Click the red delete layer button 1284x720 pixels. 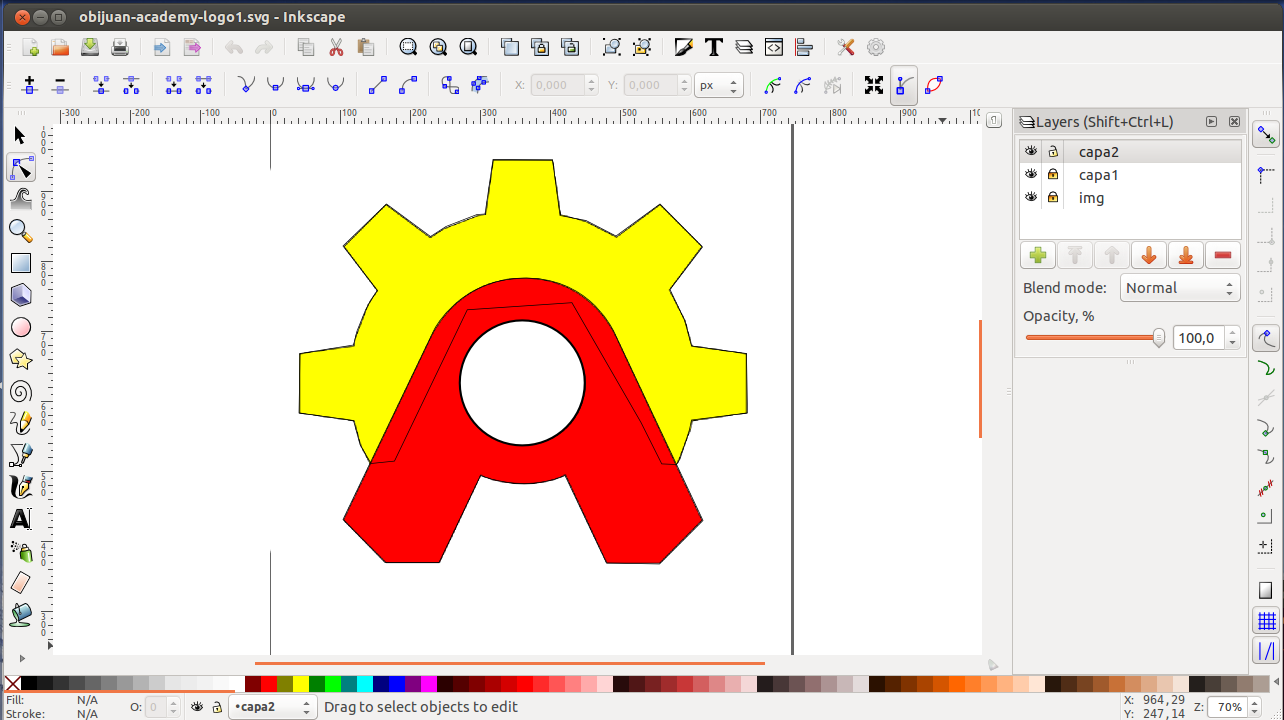click(x=1222, y=256)
